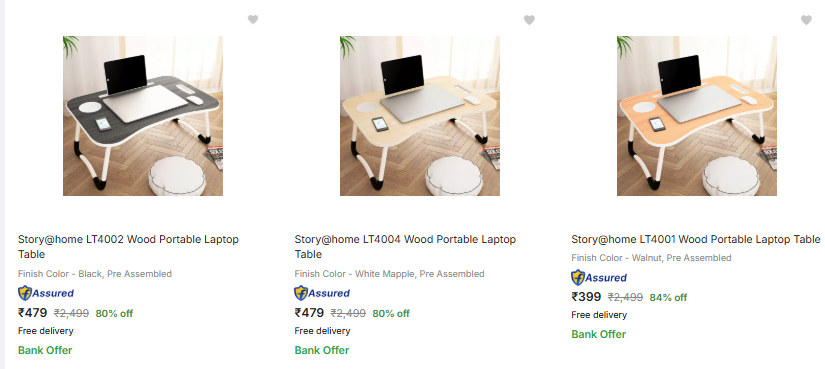Click Free delivery text under LT4004
This screenshot has width=825, height=369.
tap(322, 331)
